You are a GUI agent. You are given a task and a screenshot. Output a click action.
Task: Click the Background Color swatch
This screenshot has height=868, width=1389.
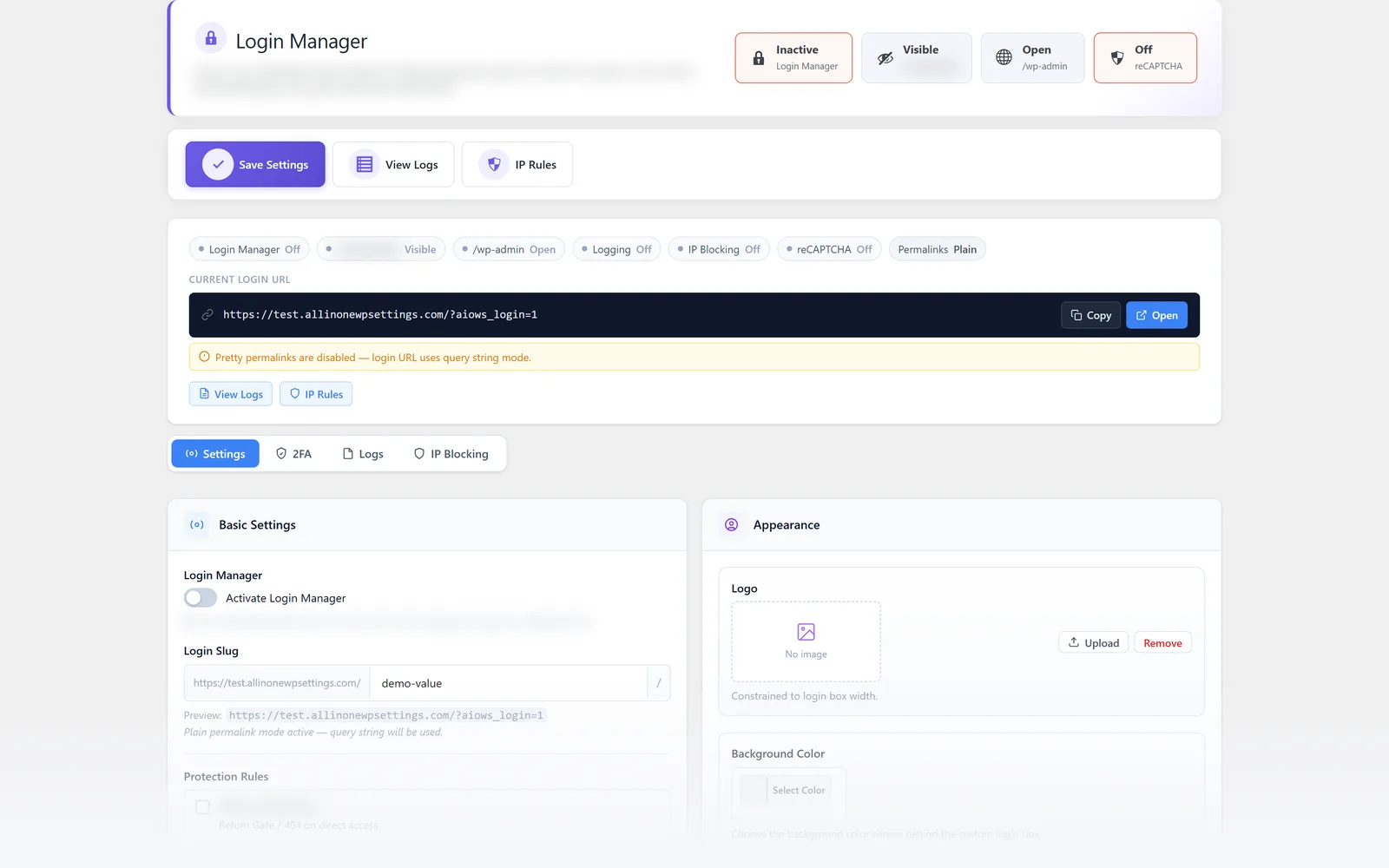[753, 790]
